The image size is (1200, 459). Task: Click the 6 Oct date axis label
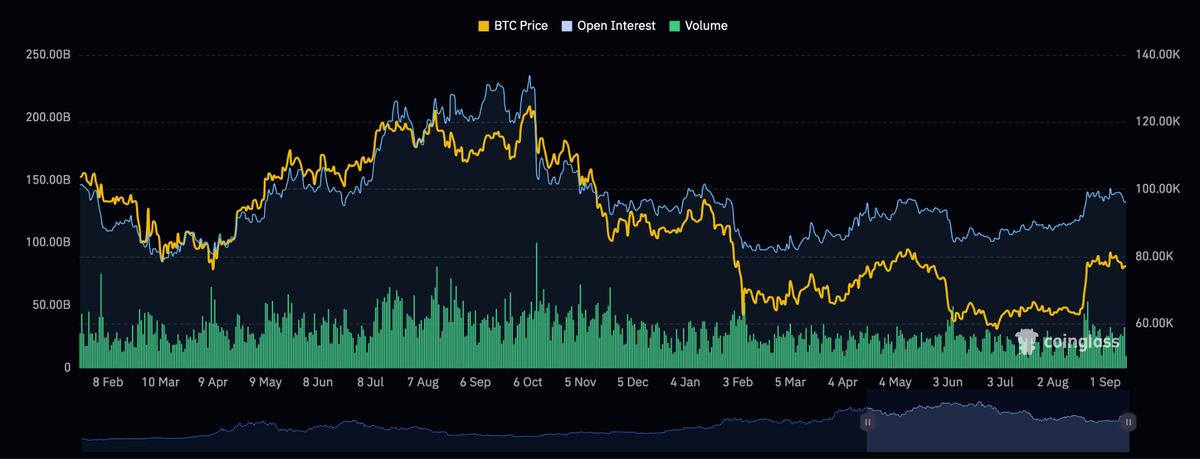(527, 382)
